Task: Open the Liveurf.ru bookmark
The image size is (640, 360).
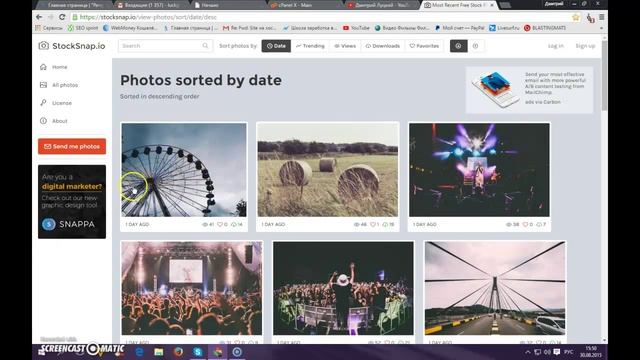Action: 504,28
